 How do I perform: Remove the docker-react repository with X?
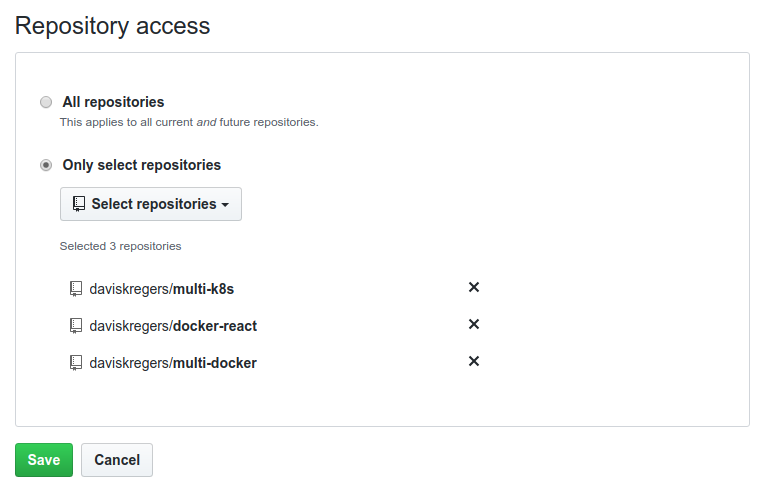coord(474,324)
